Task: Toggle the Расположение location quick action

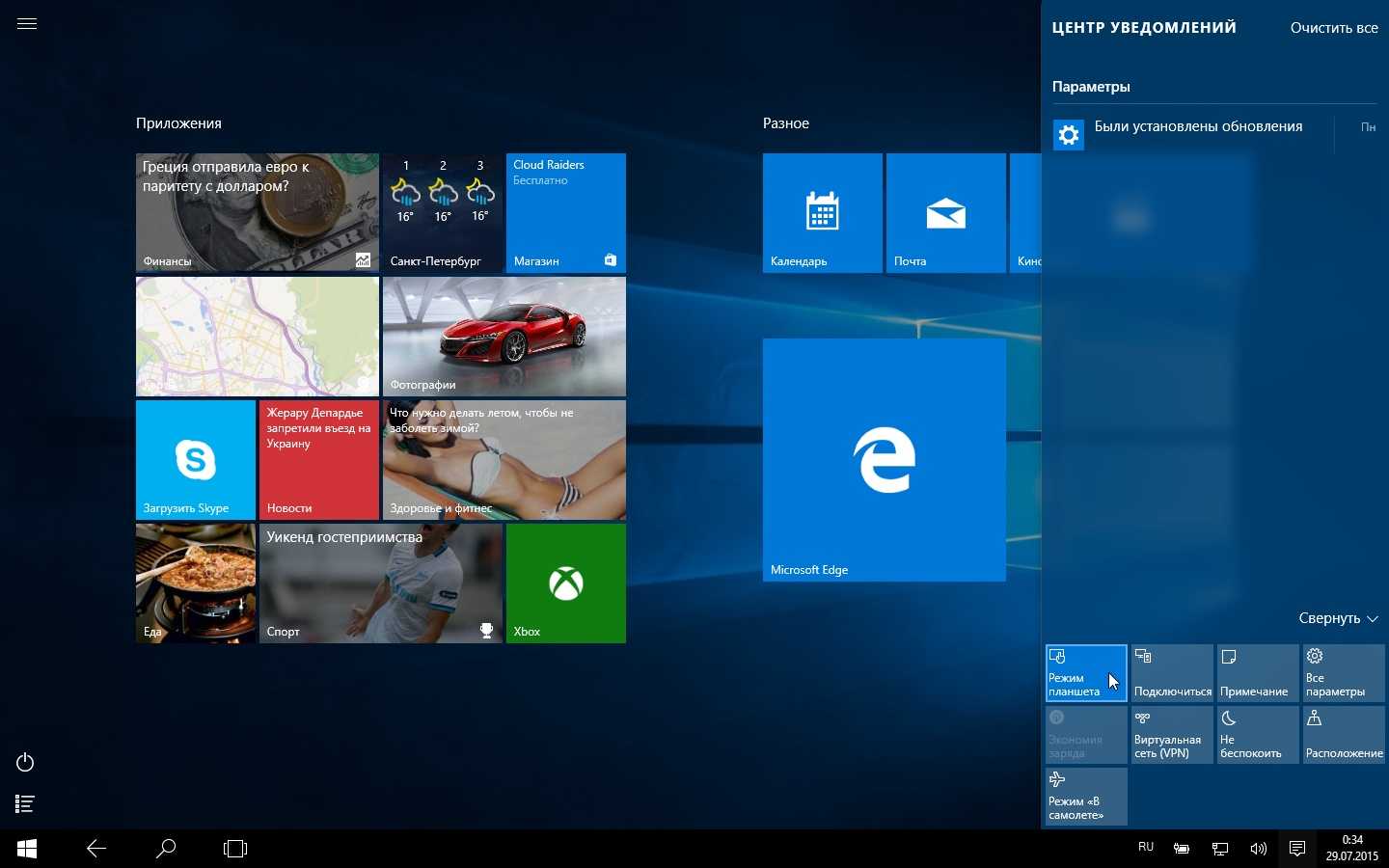Action: (x=1344, y=735)
